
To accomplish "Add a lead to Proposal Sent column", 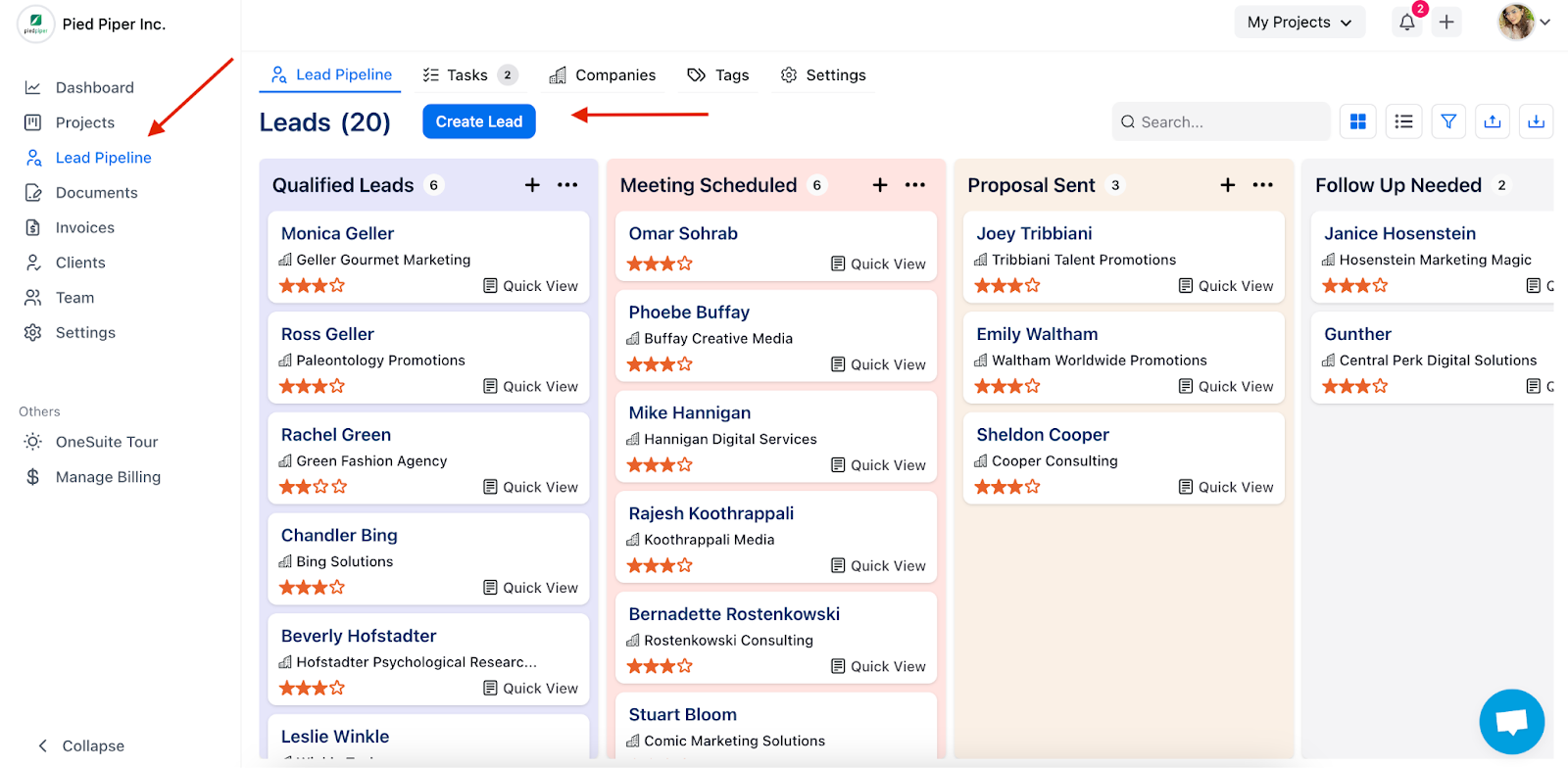I will tap(1228, 185).
